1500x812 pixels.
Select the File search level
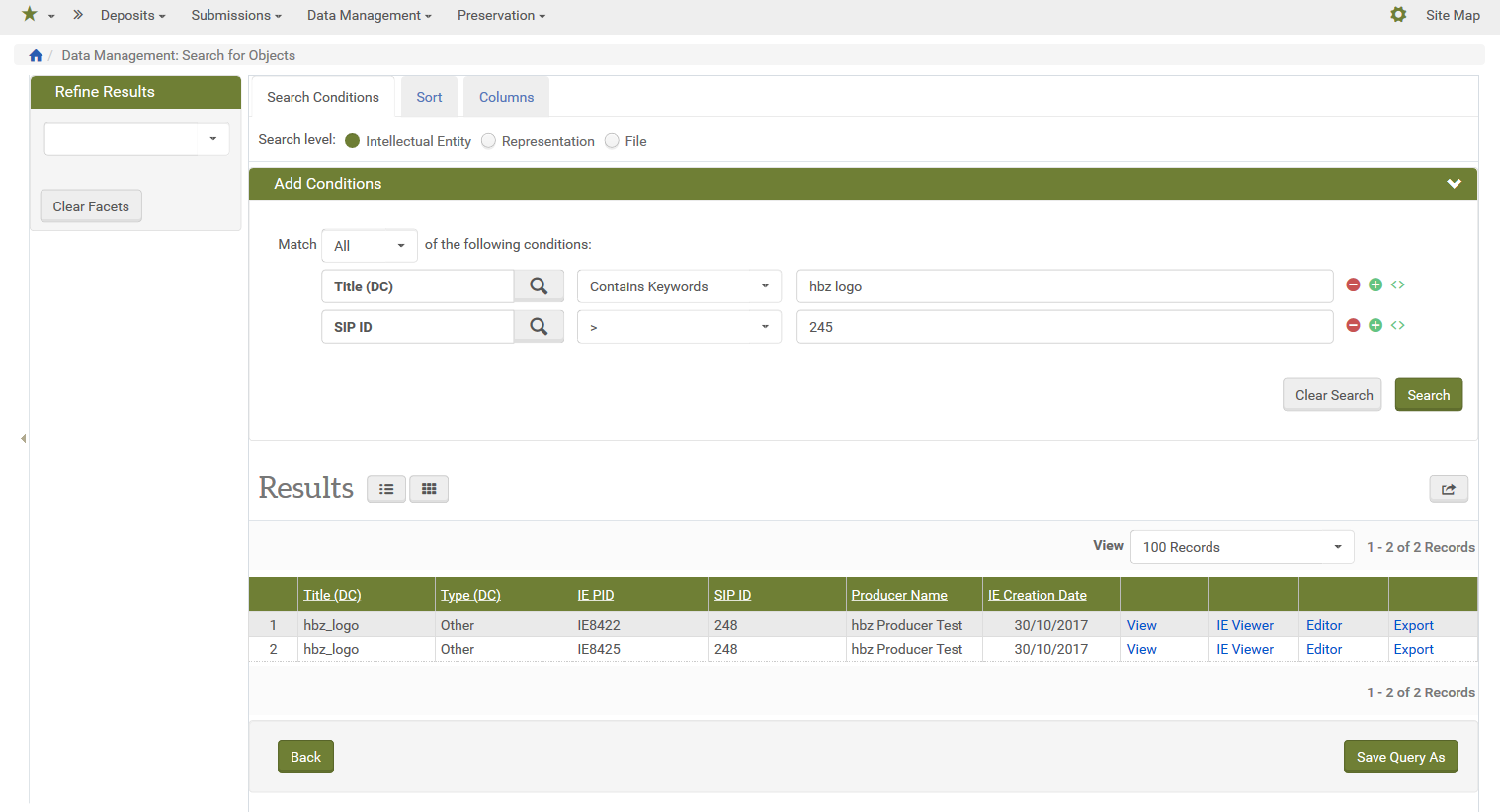(x=612, y=141)
